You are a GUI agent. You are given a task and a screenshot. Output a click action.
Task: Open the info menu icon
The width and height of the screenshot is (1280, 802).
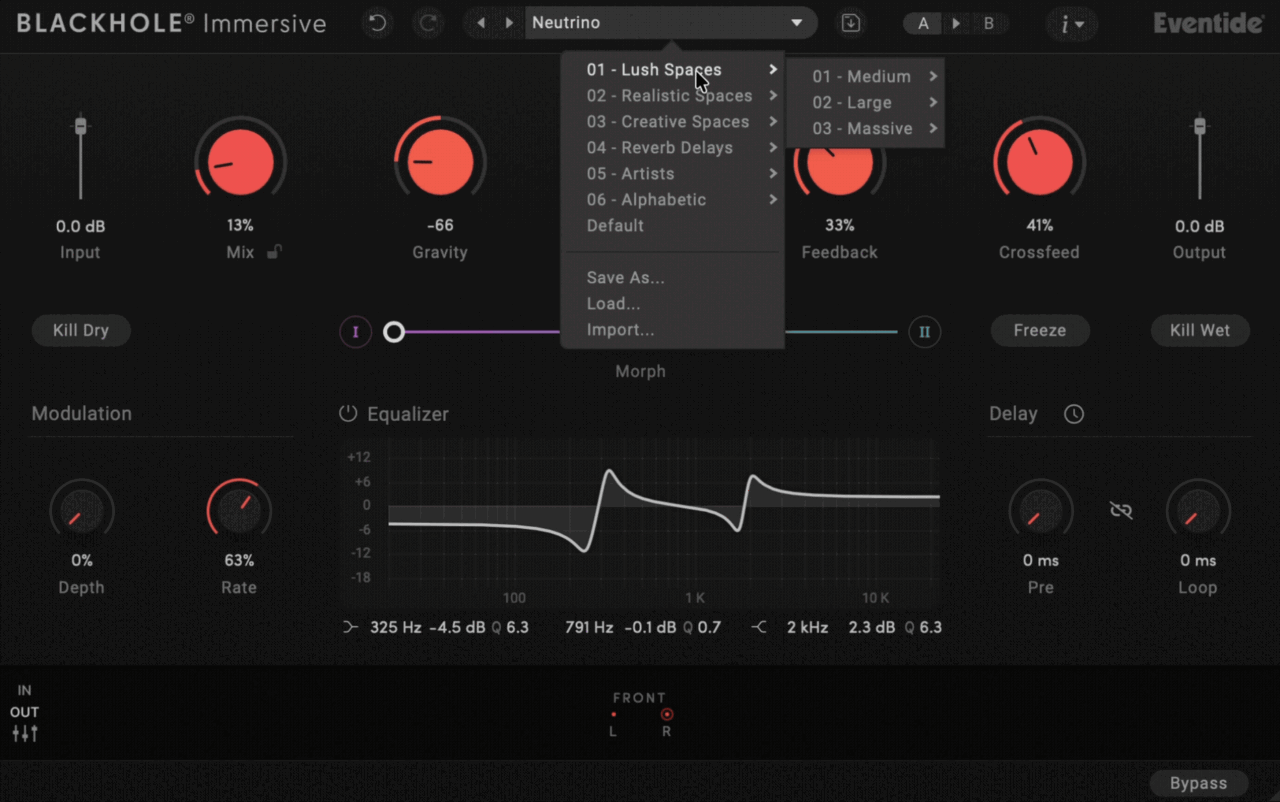[x=1072, y=24]
